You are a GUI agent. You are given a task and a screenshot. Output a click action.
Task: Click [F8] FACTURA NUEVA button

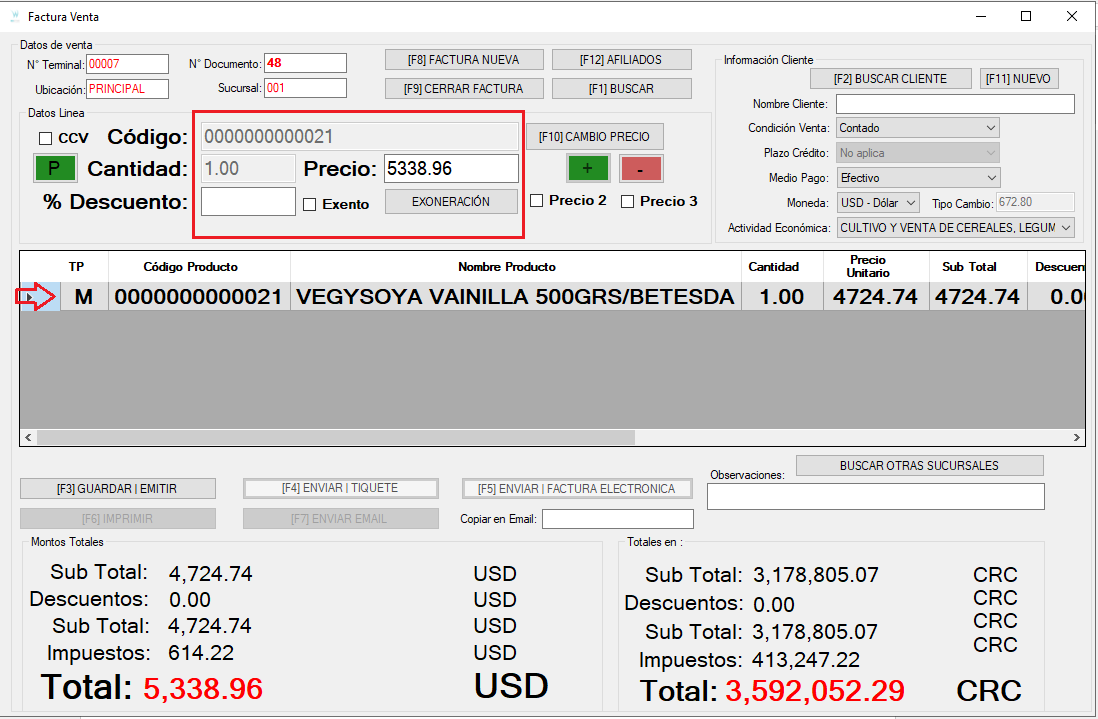click(x=464, y=60)
